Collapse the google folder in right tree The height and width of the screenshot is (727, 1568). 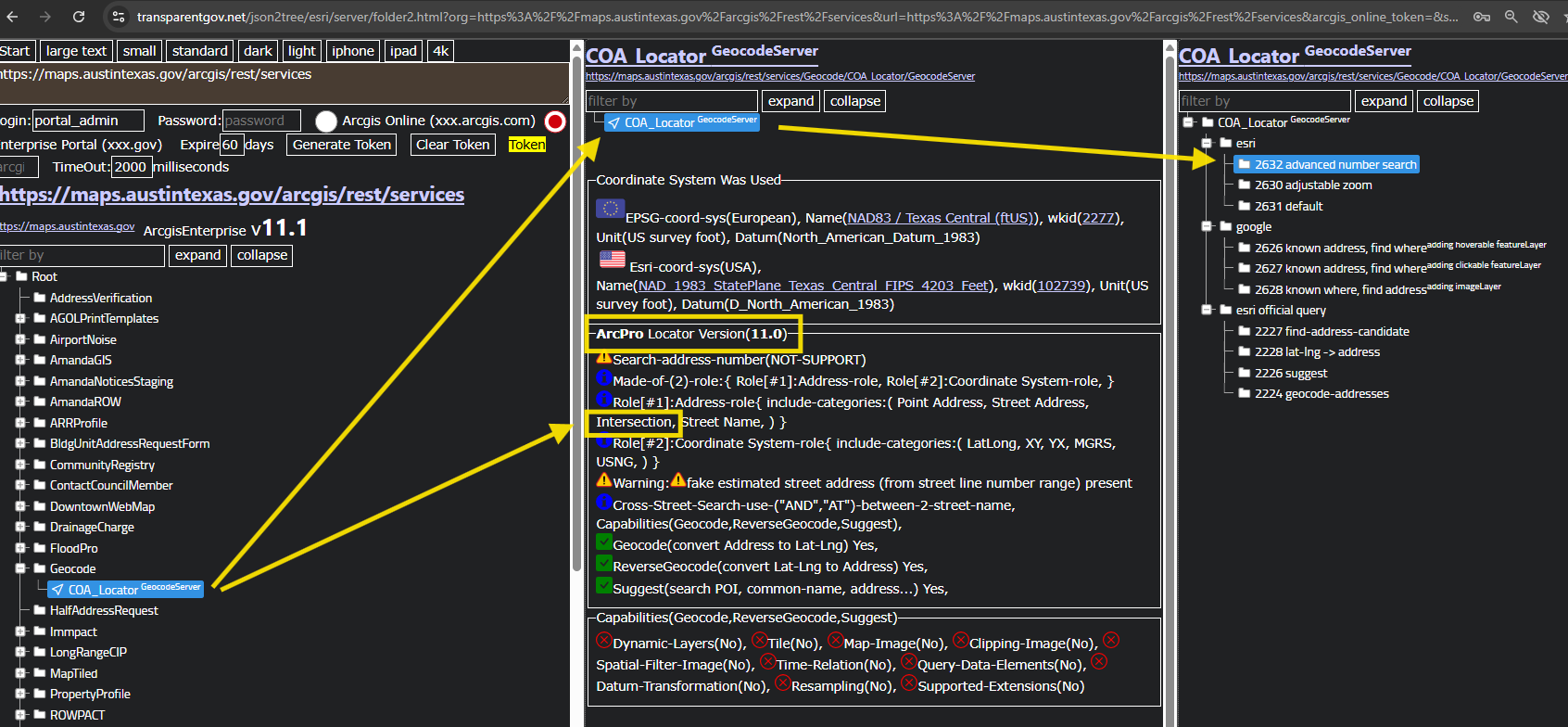click(x=1207, y=226)
